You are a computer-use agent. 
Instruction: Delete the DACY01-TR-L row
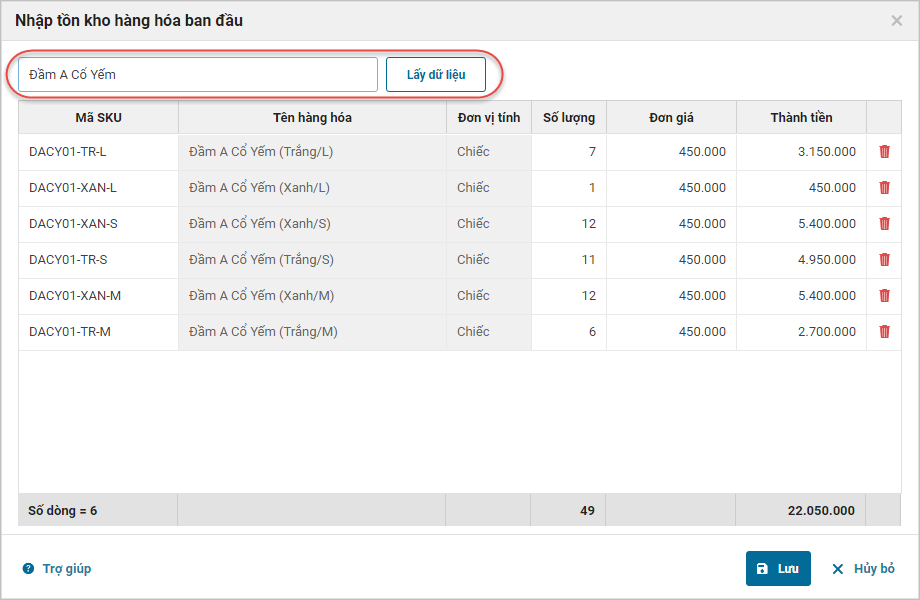pos(884,152)
